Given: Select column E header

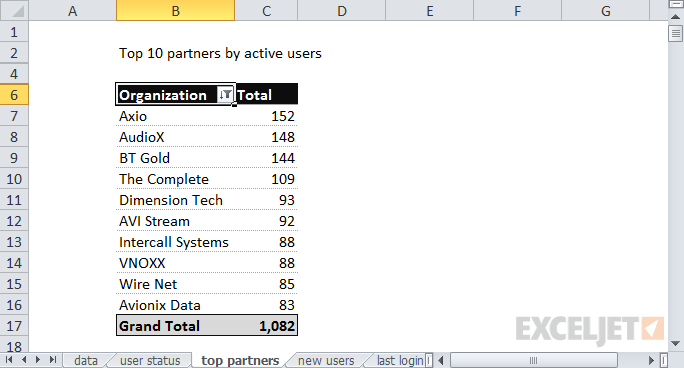Looking at the screenshot, I should pyautogui.click(x=430, y=10).
